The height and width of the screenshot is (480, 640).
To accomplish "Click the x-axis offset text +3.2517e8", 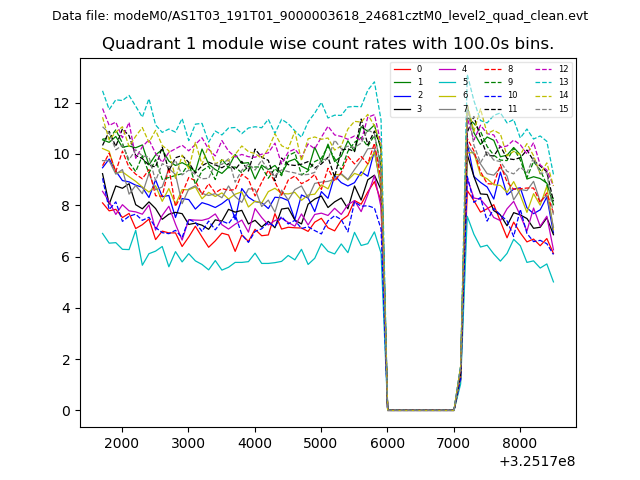I will click(x=535, y=461).
